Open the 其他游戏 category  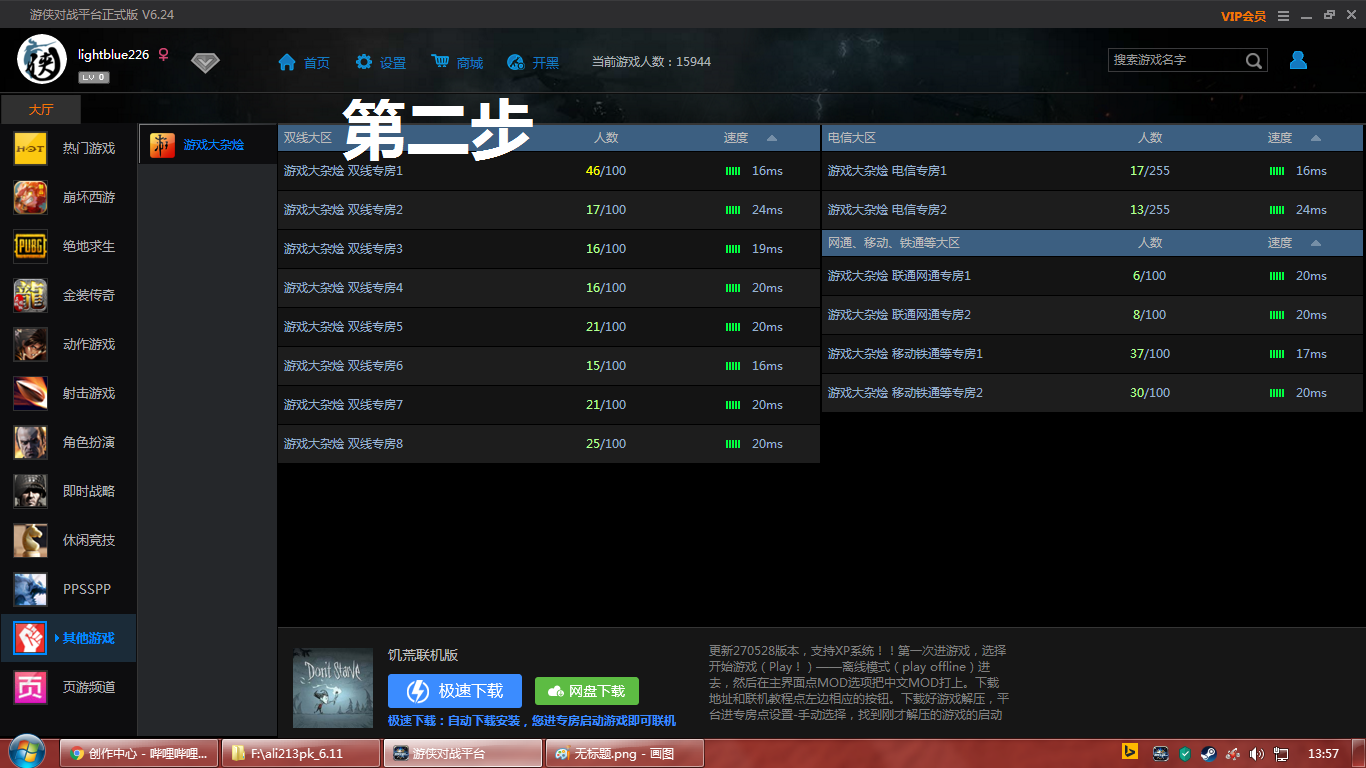pyautogui.click(x=68, y=638)
